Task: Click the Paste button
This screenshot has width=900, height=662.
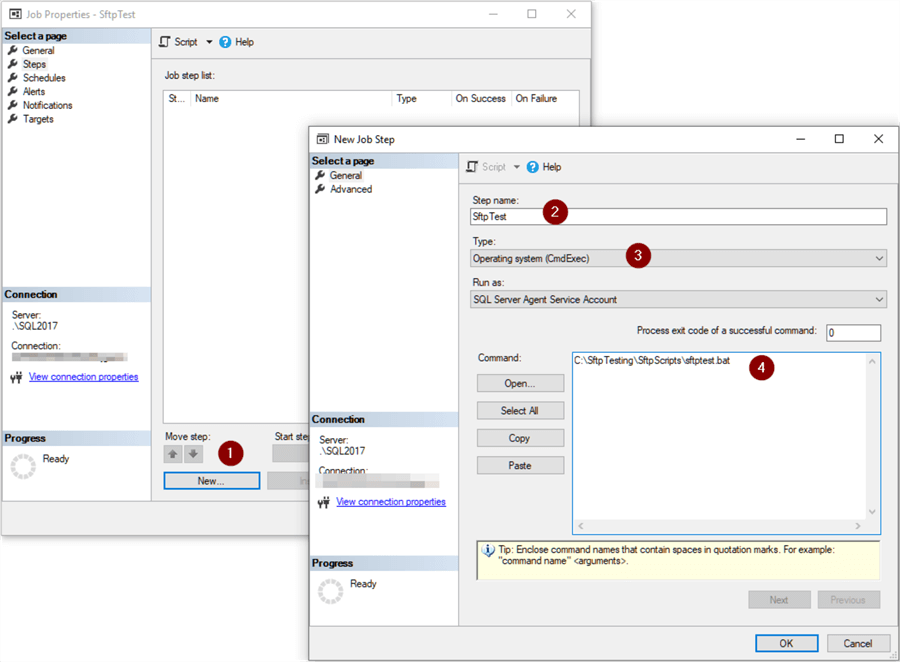Action: click(x=520, y=466)
